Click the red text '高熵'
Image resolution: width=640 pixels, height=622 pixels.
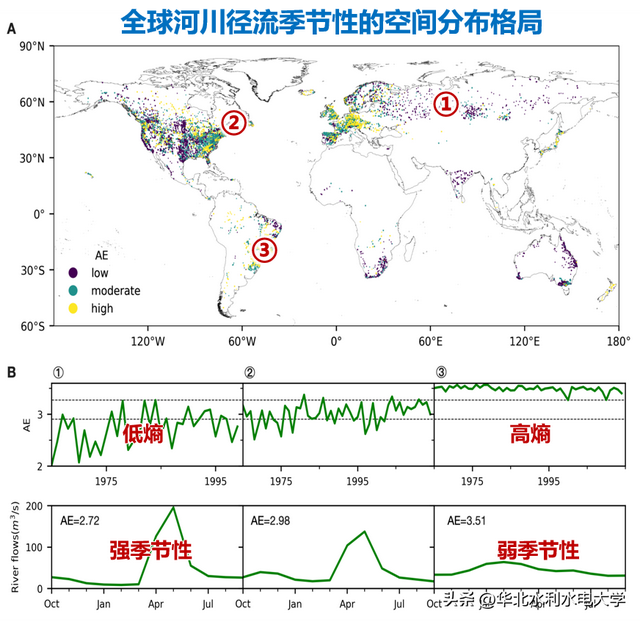[530, 434]
